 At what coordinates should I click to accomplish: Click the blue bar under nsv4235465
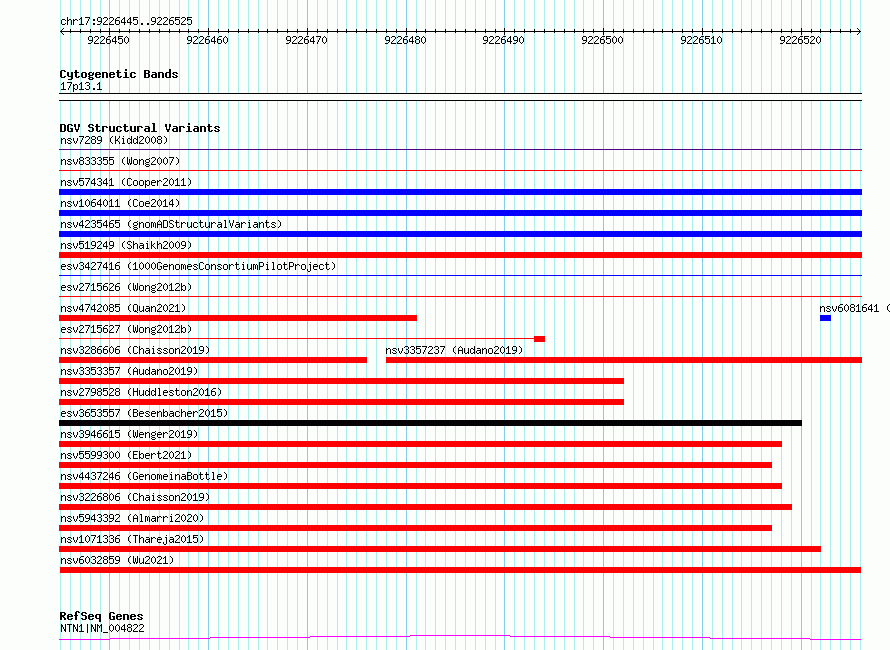click(x=460, y=234)
